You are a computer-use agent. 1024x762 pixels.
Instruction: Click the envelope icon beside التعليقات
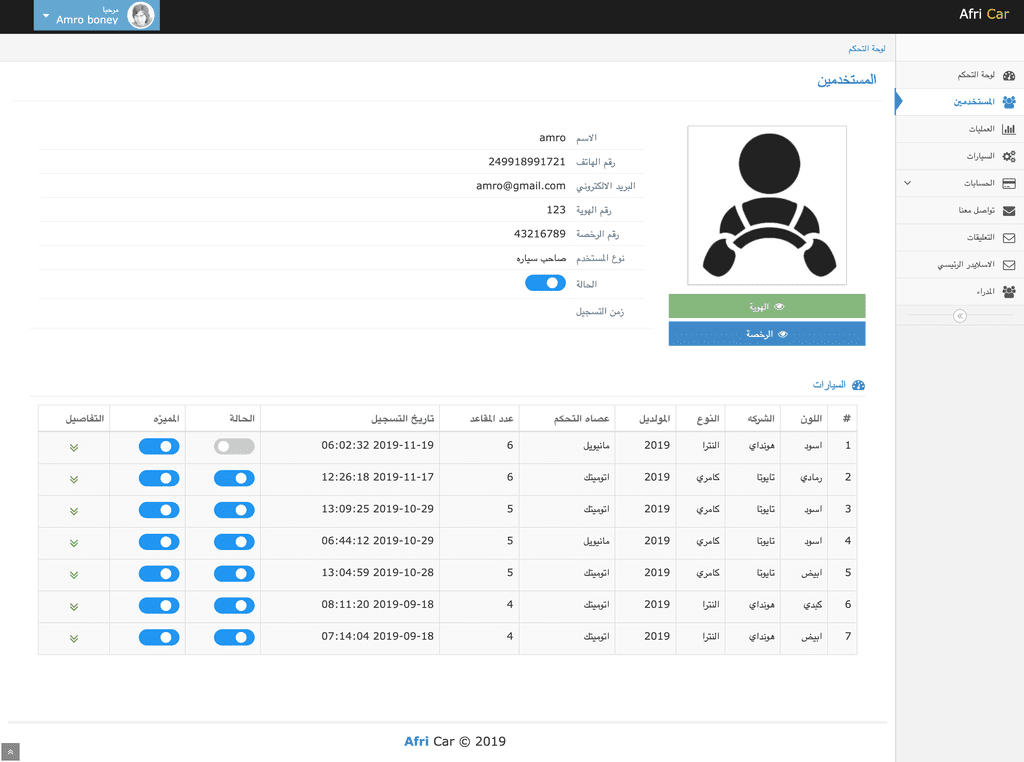(1009, 238)
